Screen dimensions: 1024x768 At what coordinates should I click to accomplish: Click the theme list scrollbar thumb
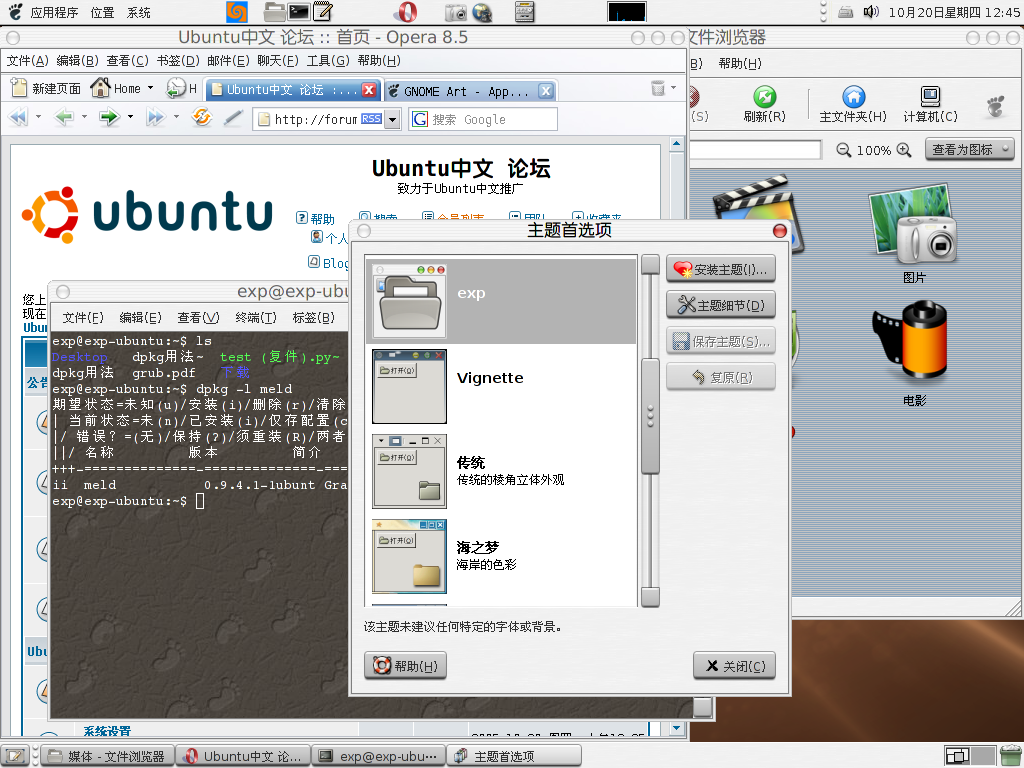650,415
